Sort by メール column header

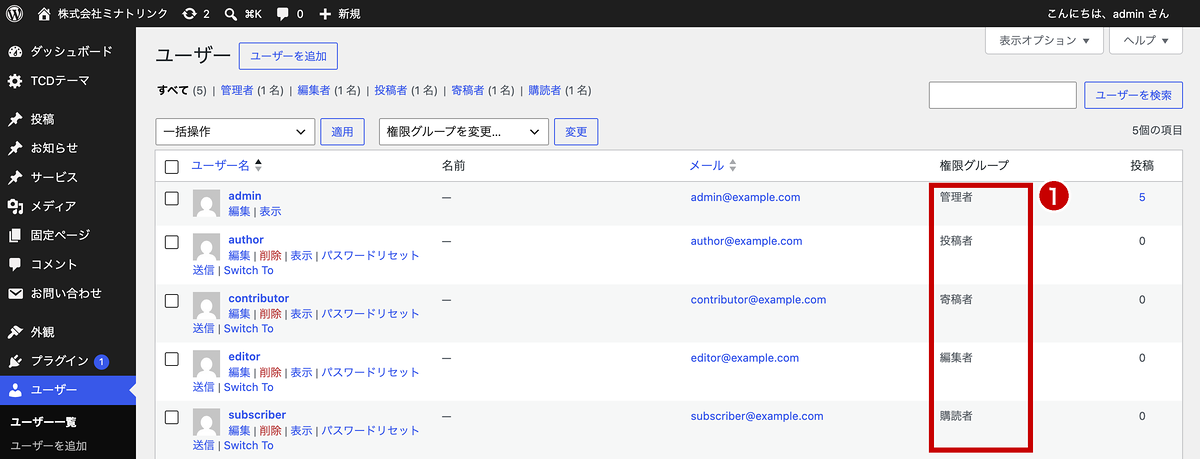pos(713,166)
